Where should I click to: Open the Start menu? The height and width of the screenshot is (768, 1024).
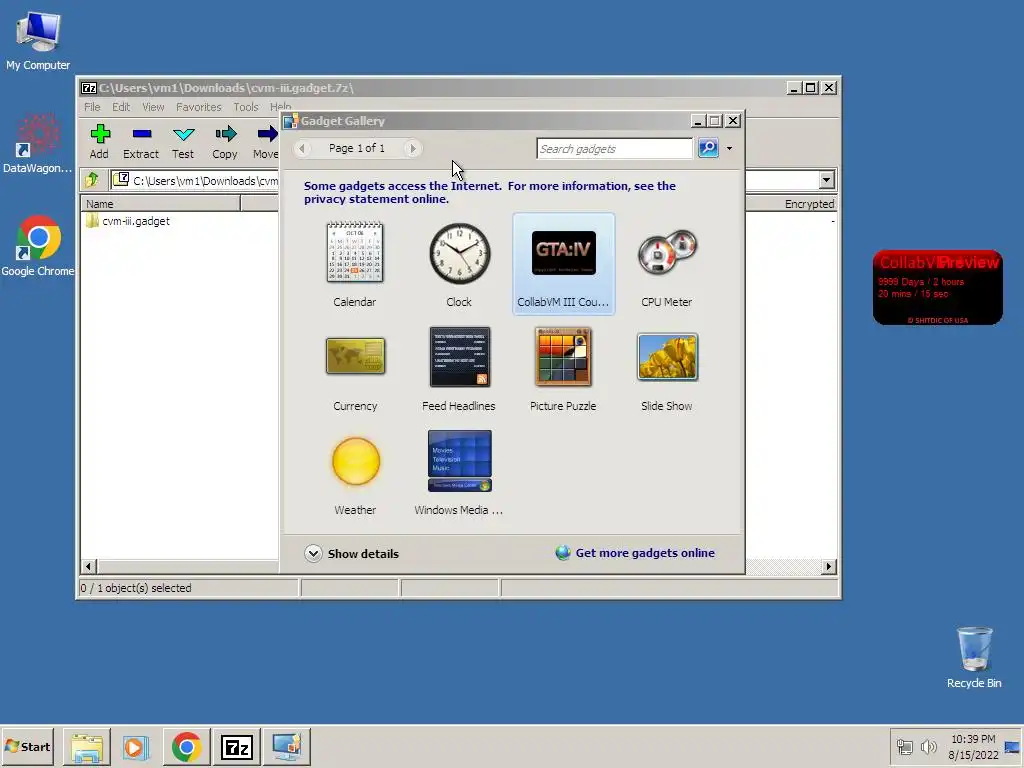27,746
